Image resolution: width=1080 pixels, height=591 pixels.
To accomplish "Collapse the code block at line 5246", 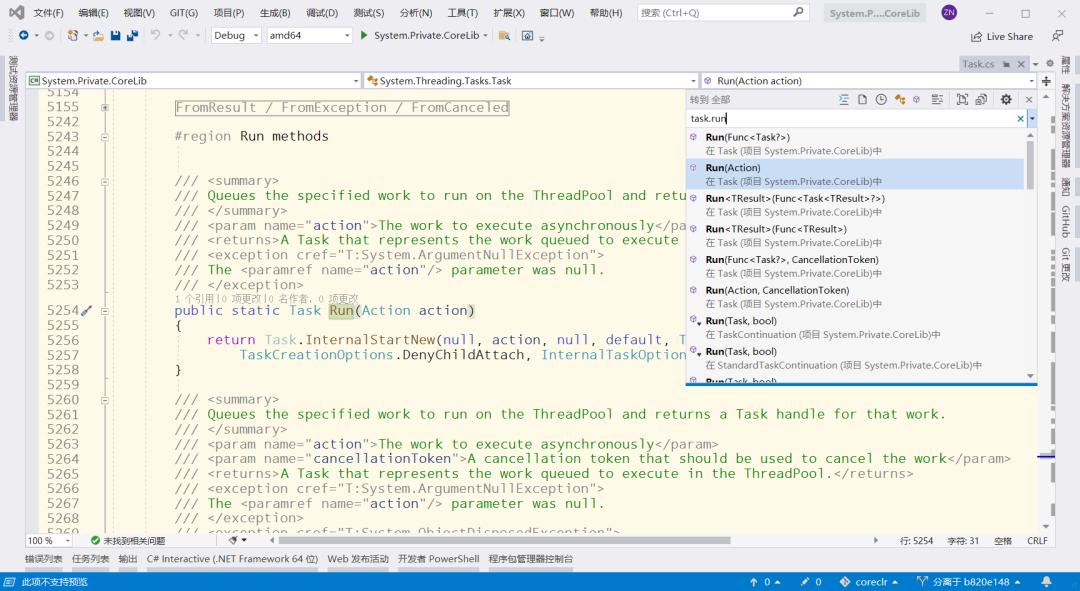I will tap(106, 182).
